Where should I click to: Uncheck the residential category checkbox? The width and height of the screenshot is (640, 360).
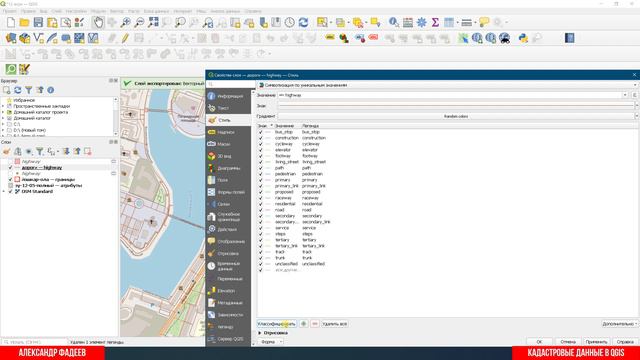point(260,204)
